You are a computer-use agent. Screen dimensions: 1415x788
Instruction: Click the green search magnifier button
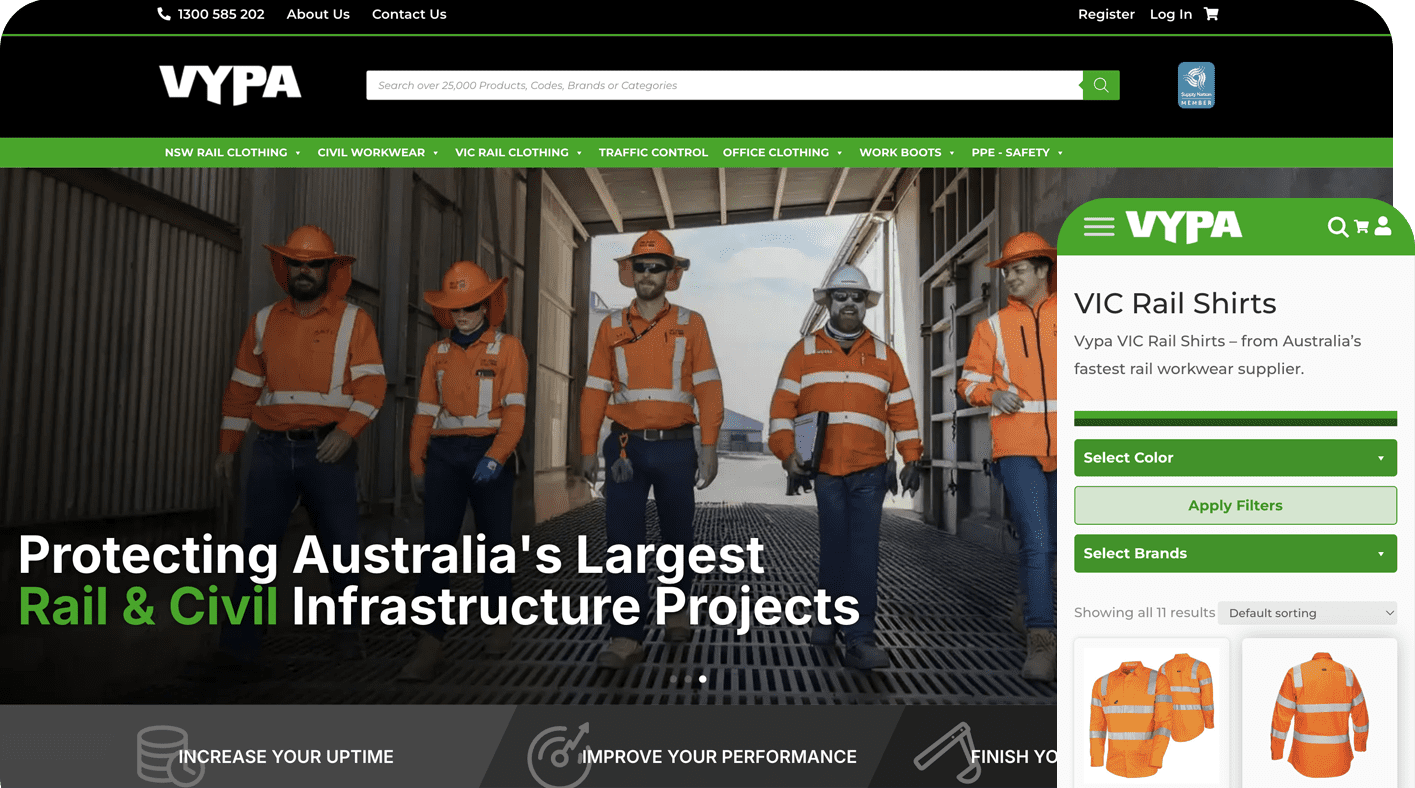1101,85
